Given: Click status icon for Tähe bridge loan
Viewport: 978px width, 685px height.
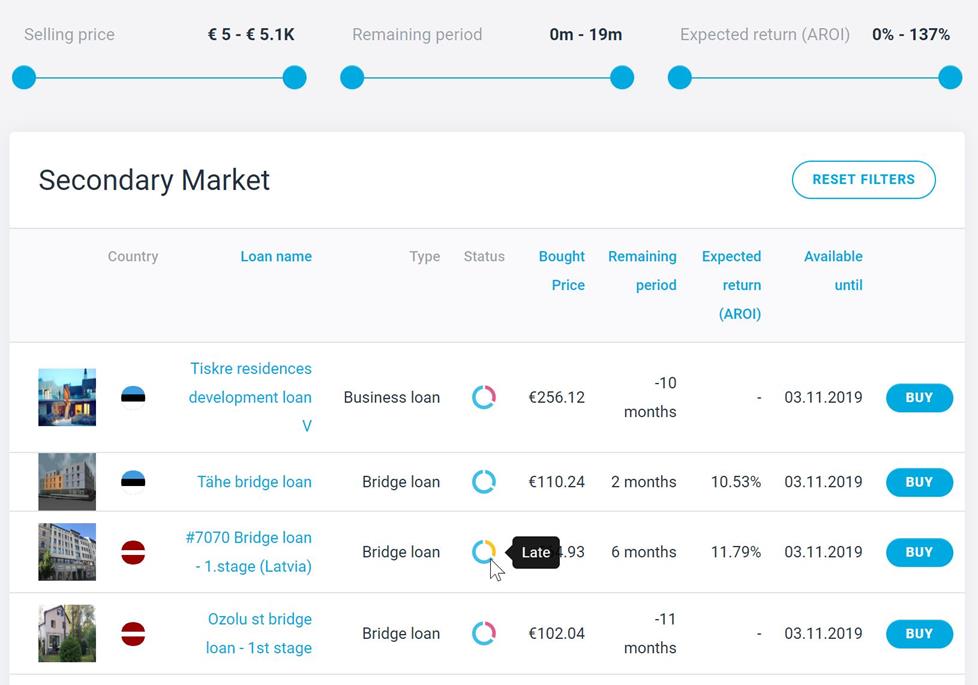Looking at the screenshot, I should click(483, 482).
